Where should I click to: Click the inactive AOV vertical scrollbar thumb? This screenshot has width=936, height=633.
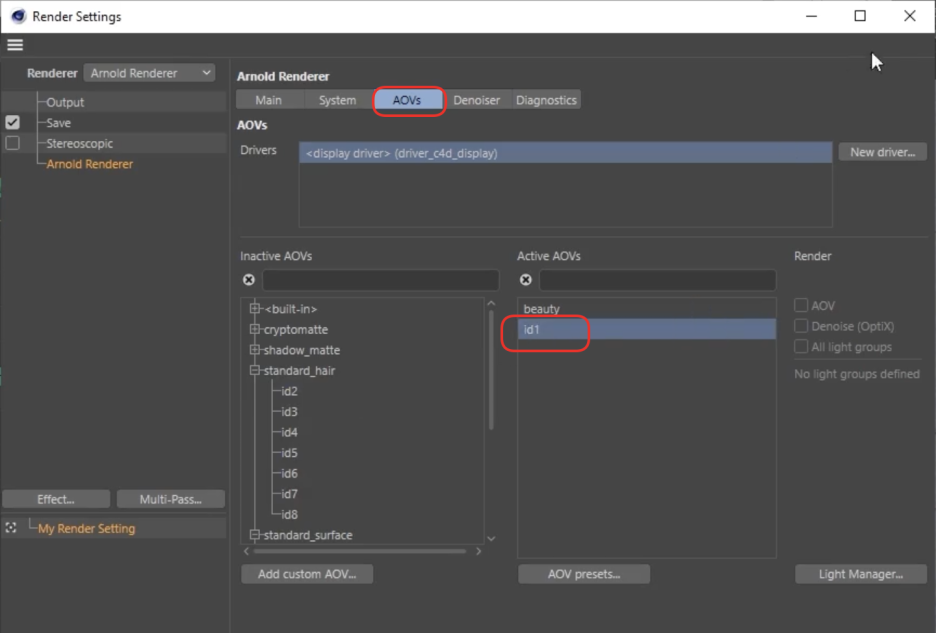point(491,369)
